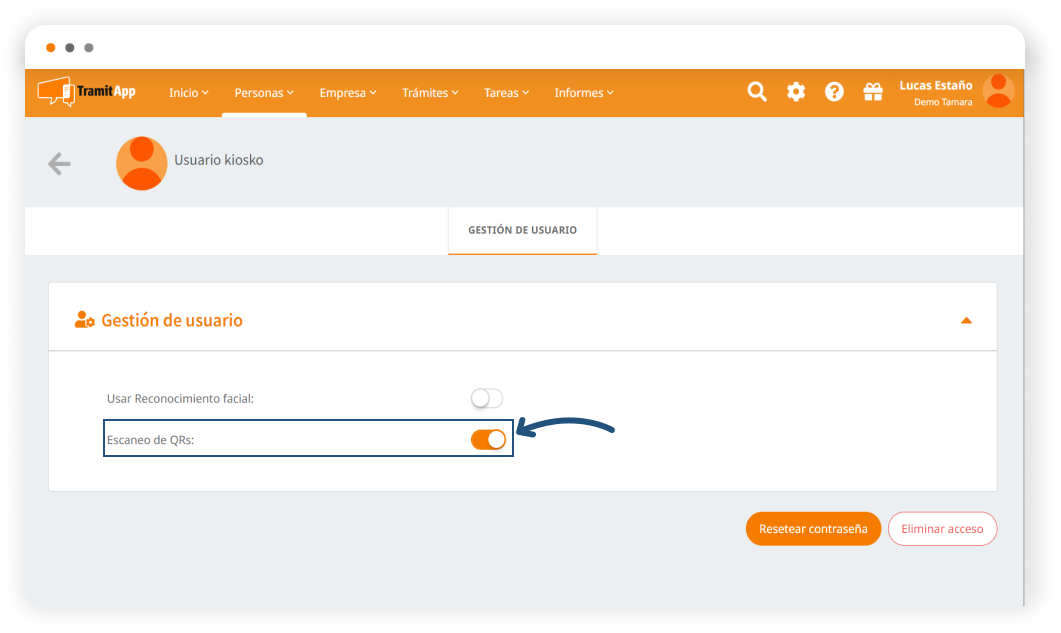Expand the Personas dropdown menu

[264, 93]
